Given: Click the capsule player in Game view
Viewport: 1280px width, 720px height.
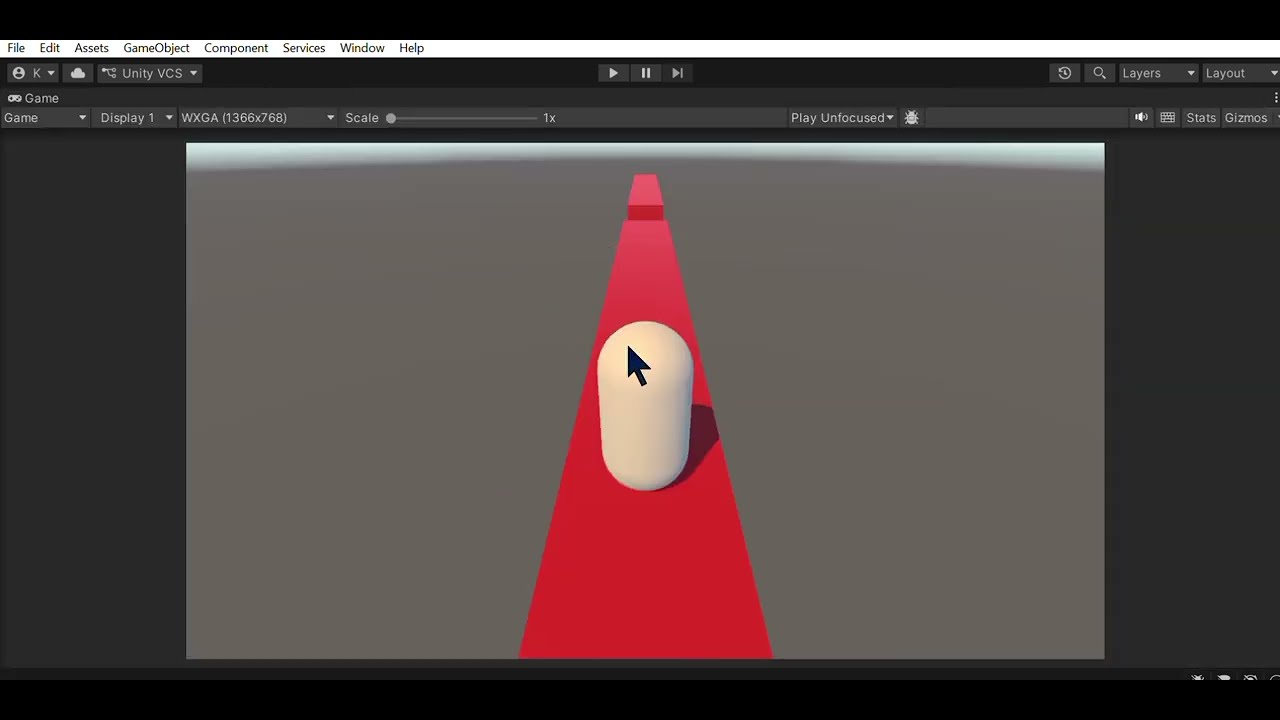Looking at the screenshot, I should (x=646, y=406).
